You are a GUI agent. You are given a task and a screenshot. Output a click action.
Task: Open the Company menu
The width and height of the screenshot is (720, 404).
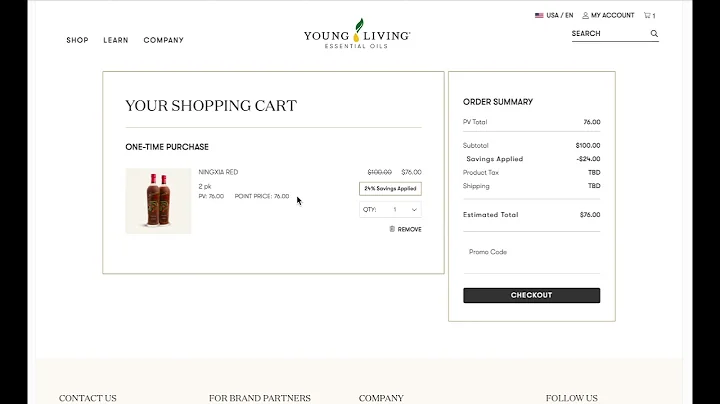[x=163, y=40]
